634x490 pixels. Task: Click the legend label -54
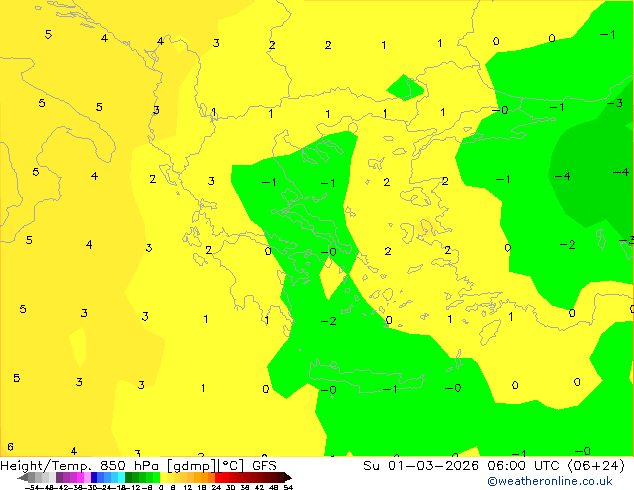[32, 488]
